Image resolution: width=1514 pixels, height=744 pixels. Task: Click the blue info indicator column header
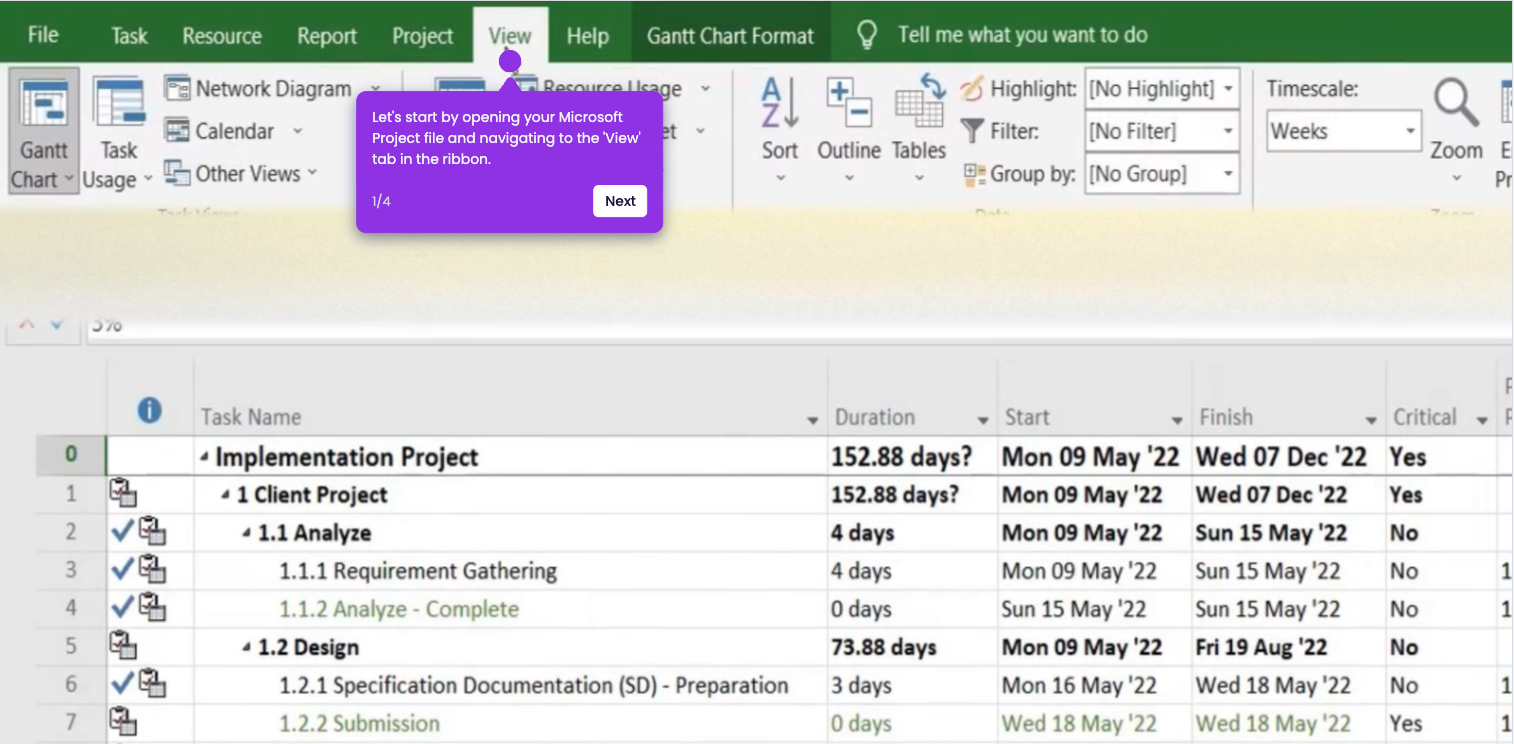tap(150, 410)
